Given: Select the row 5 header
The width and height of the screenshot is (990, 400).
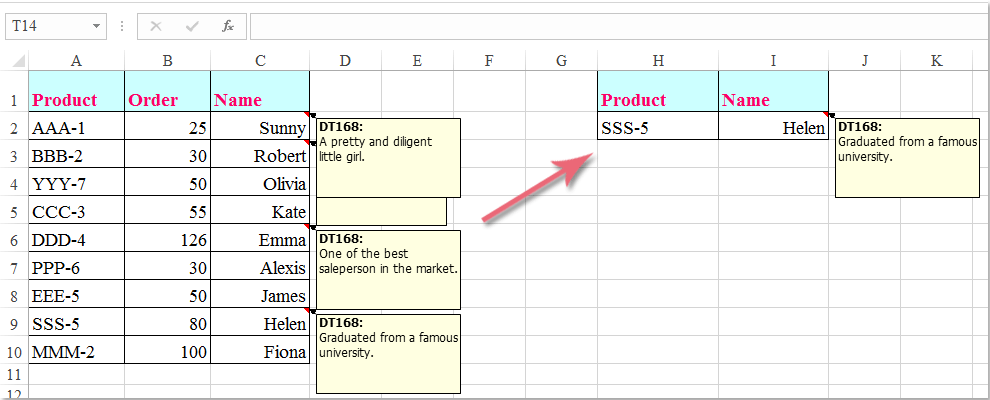Looking at the screenshot, I should click(14, 211).
